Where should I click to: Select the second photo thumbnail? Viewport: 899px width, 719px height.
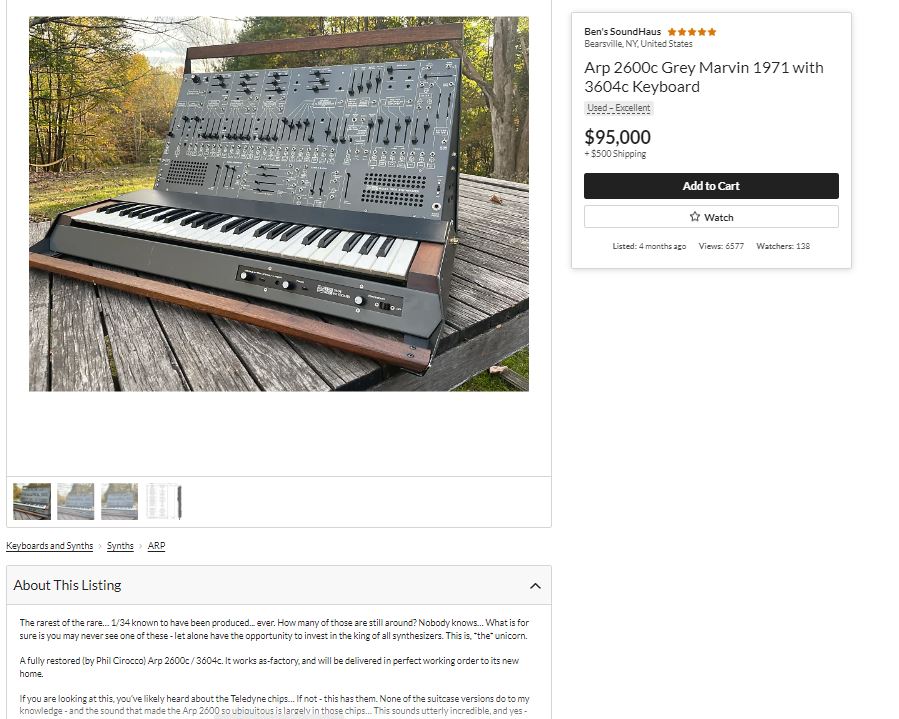pyautogui.click(x=76, y=502)
